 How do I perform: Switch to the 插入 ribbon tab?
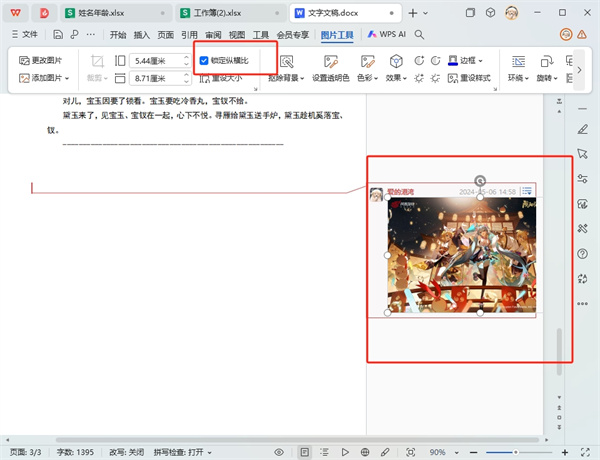(142, 35)
